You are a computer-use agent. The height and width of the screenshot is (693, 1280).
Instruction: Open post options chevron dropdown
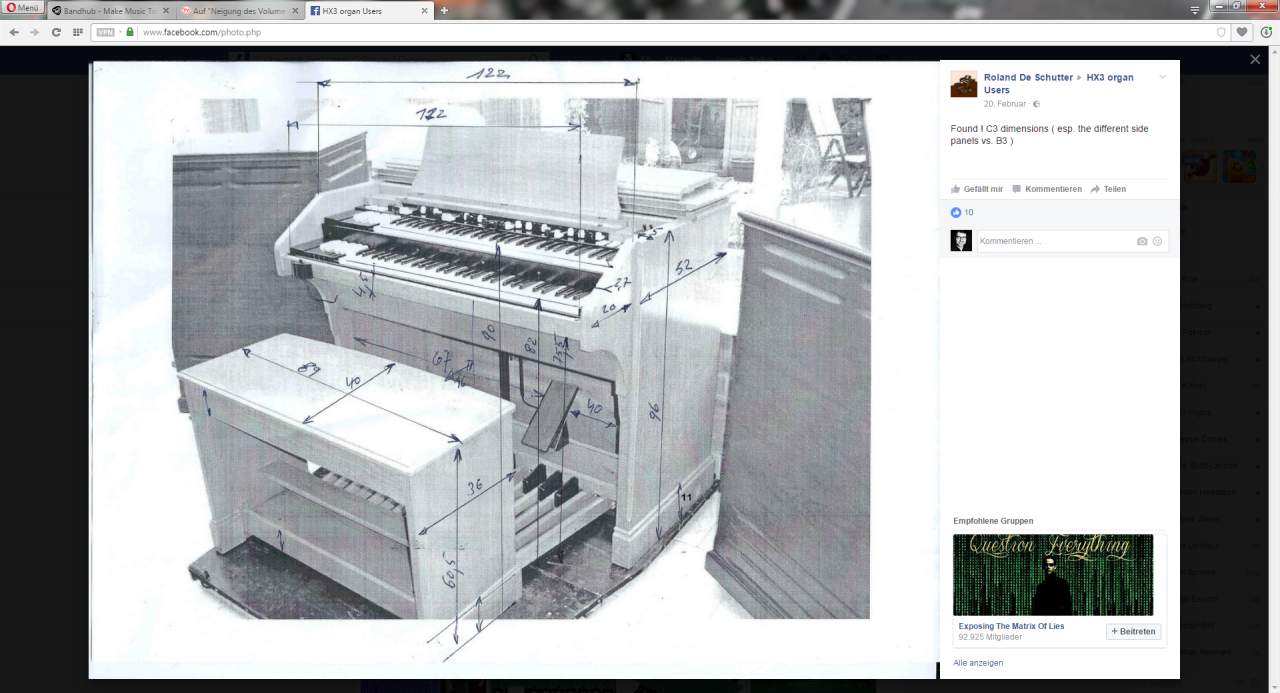[1162, 77]
